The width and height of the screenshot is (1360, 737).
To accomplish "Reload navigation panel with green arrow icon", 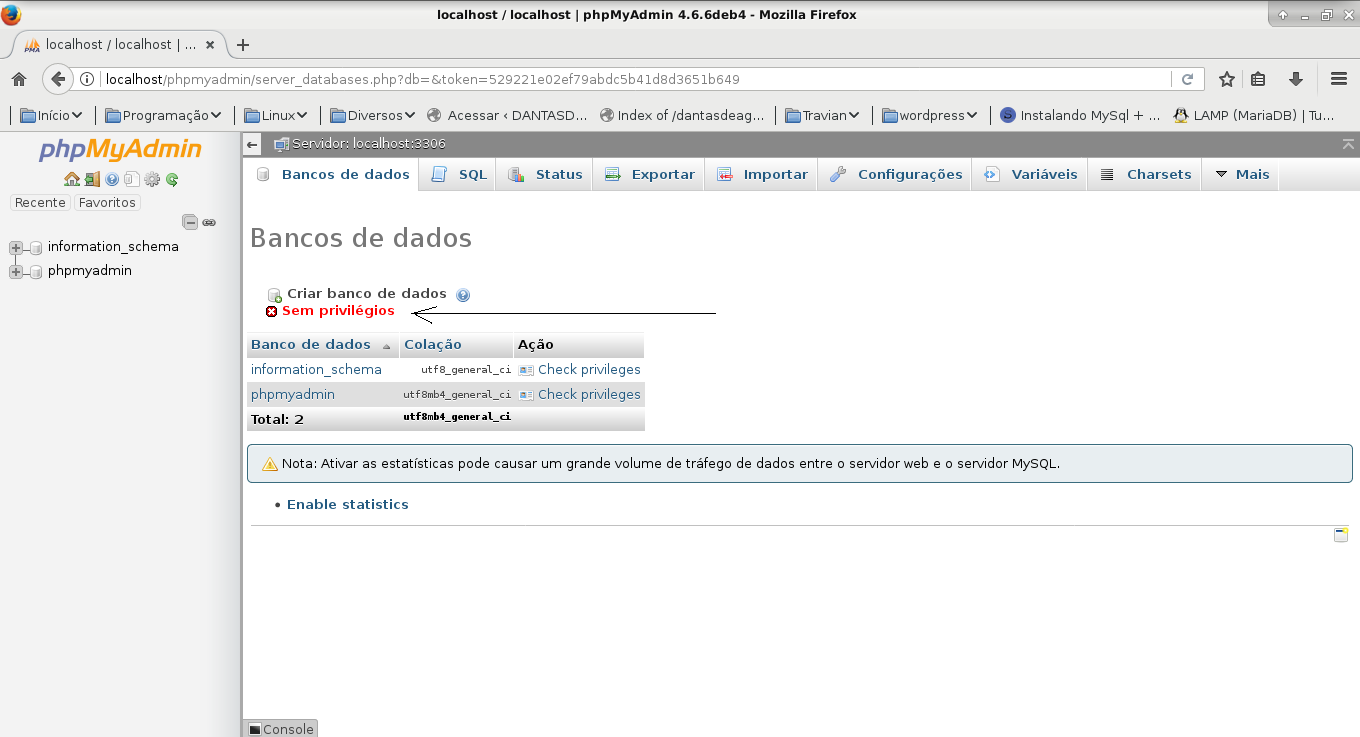I will (x=172, y=179).
